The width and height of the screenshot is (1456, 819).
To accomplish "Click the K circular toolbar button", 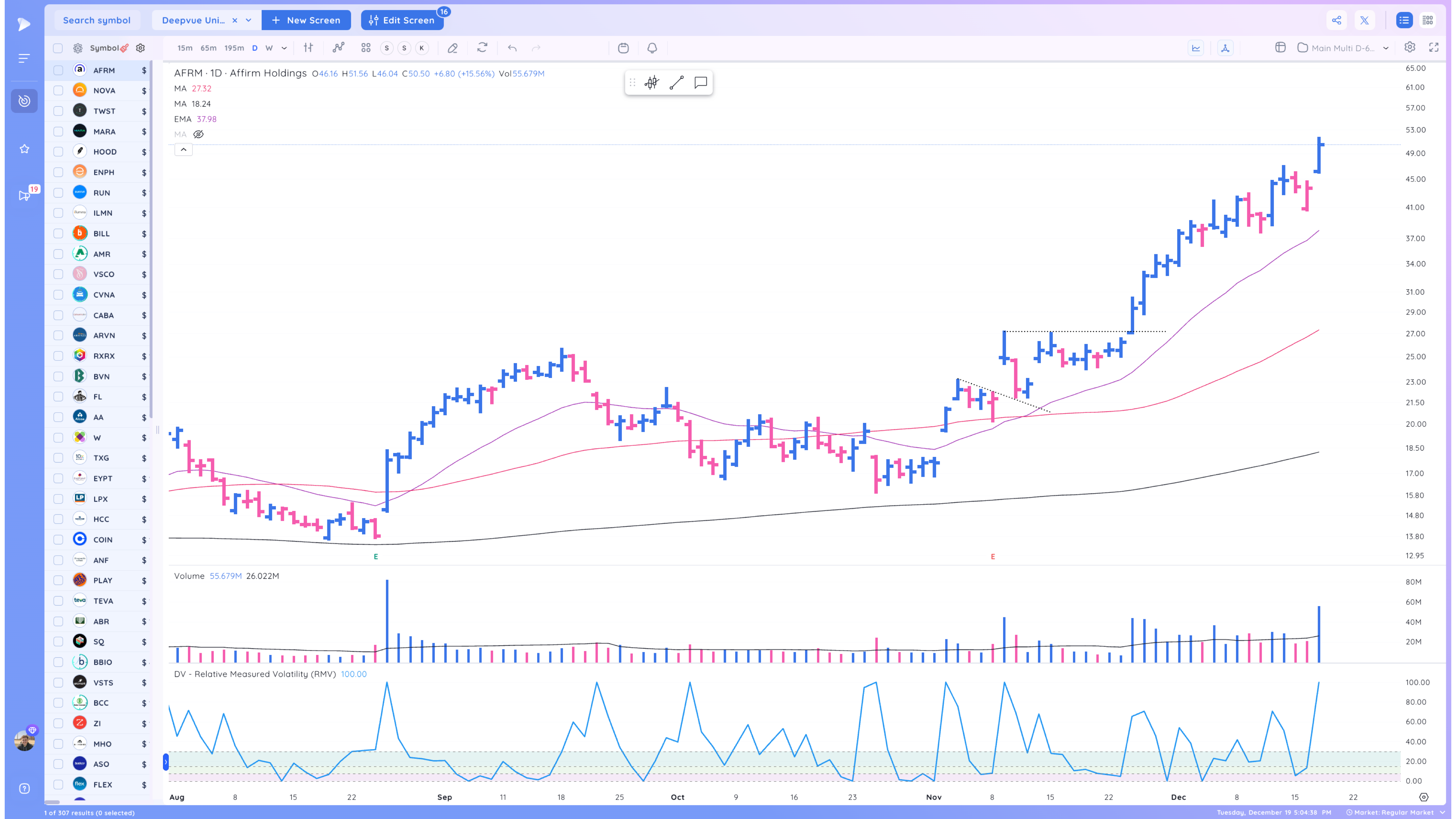I will coord(422,48).
